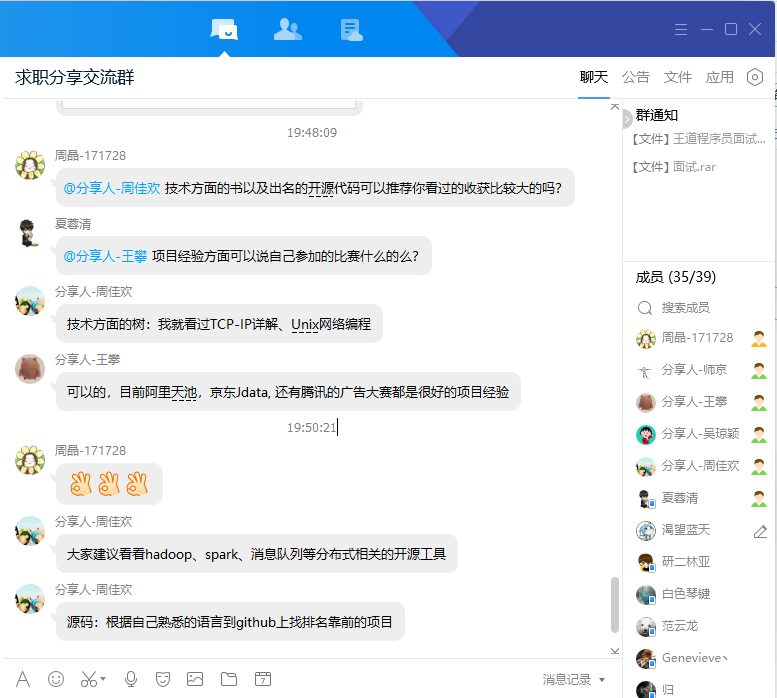The image size is (777, 698).
Task: Open the emoji picker in chat toolbar
Action: tap(56, 679)
